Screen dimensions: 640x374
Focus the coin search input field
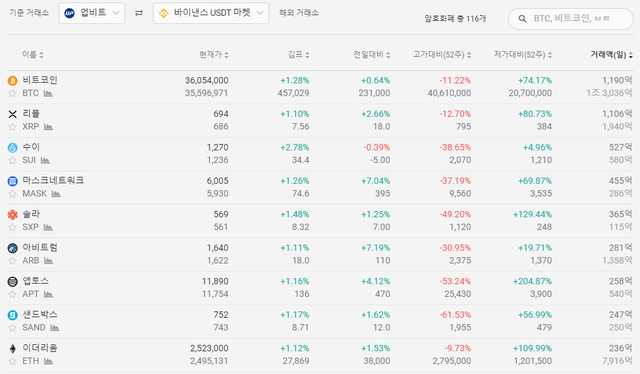coord(571,19)
